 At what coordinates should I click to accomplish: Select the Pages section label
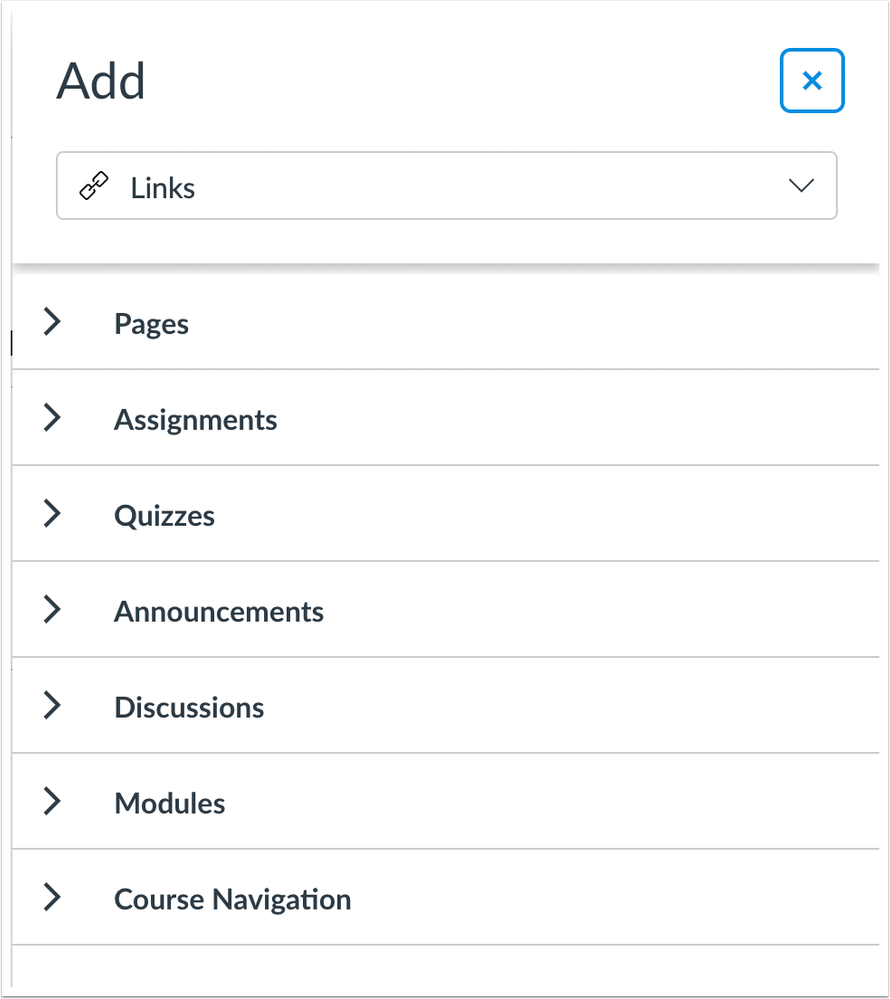tap(152, 324)
